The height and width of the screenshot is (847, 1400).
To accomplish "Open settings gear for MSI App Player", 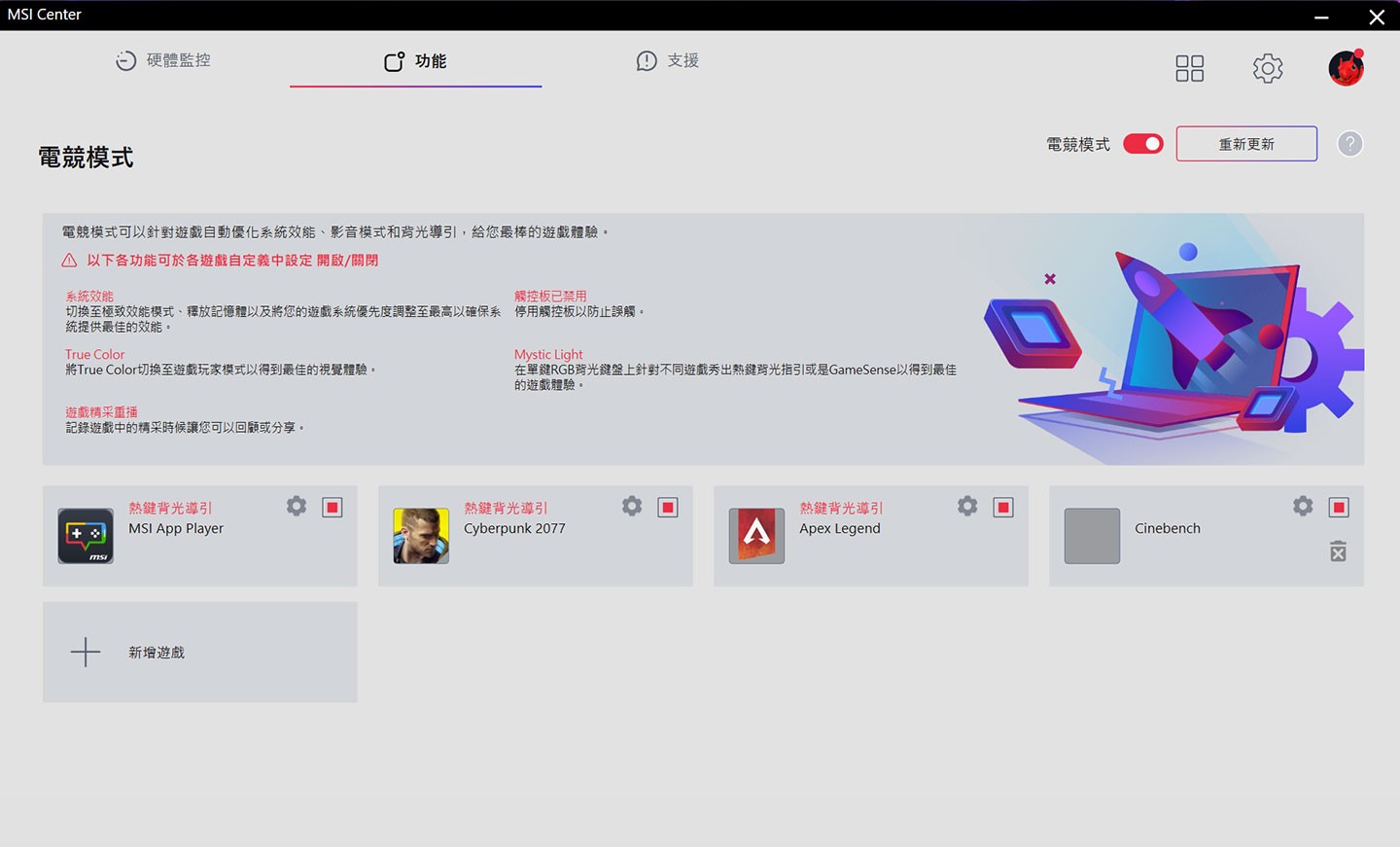I will [297, 506].
